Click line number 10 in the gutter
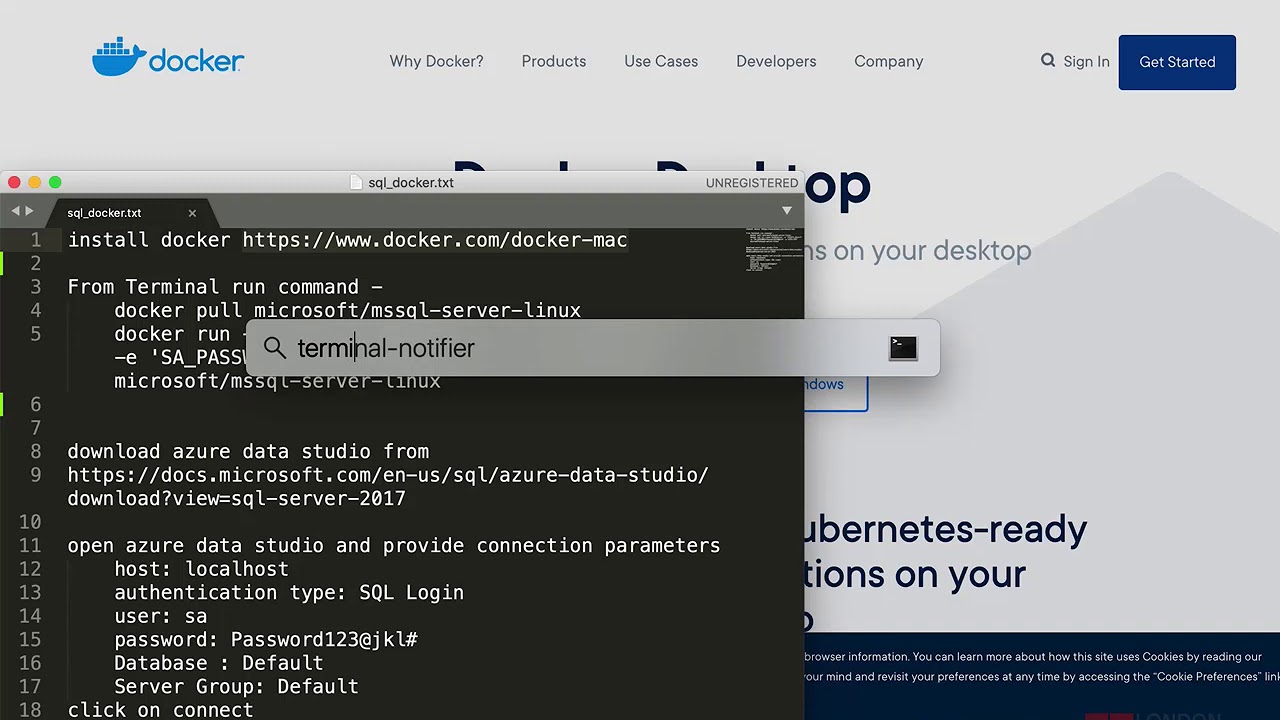The height and width of the screenshot is (720, 1280). 30,522
